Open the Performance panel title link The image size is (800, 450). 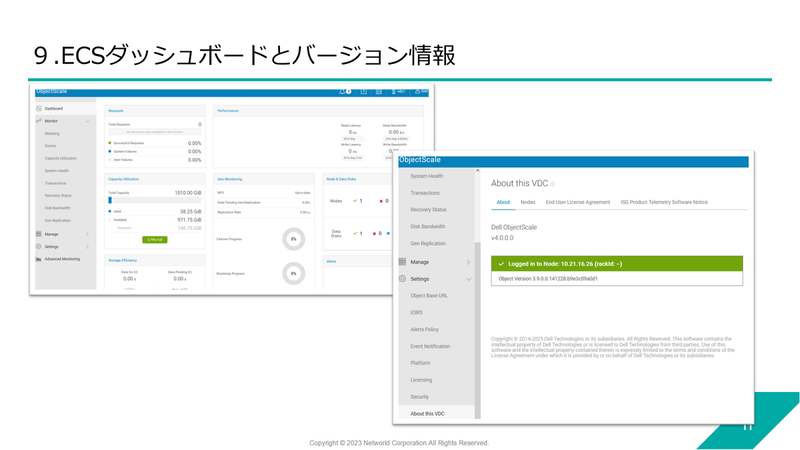[228, 111]
